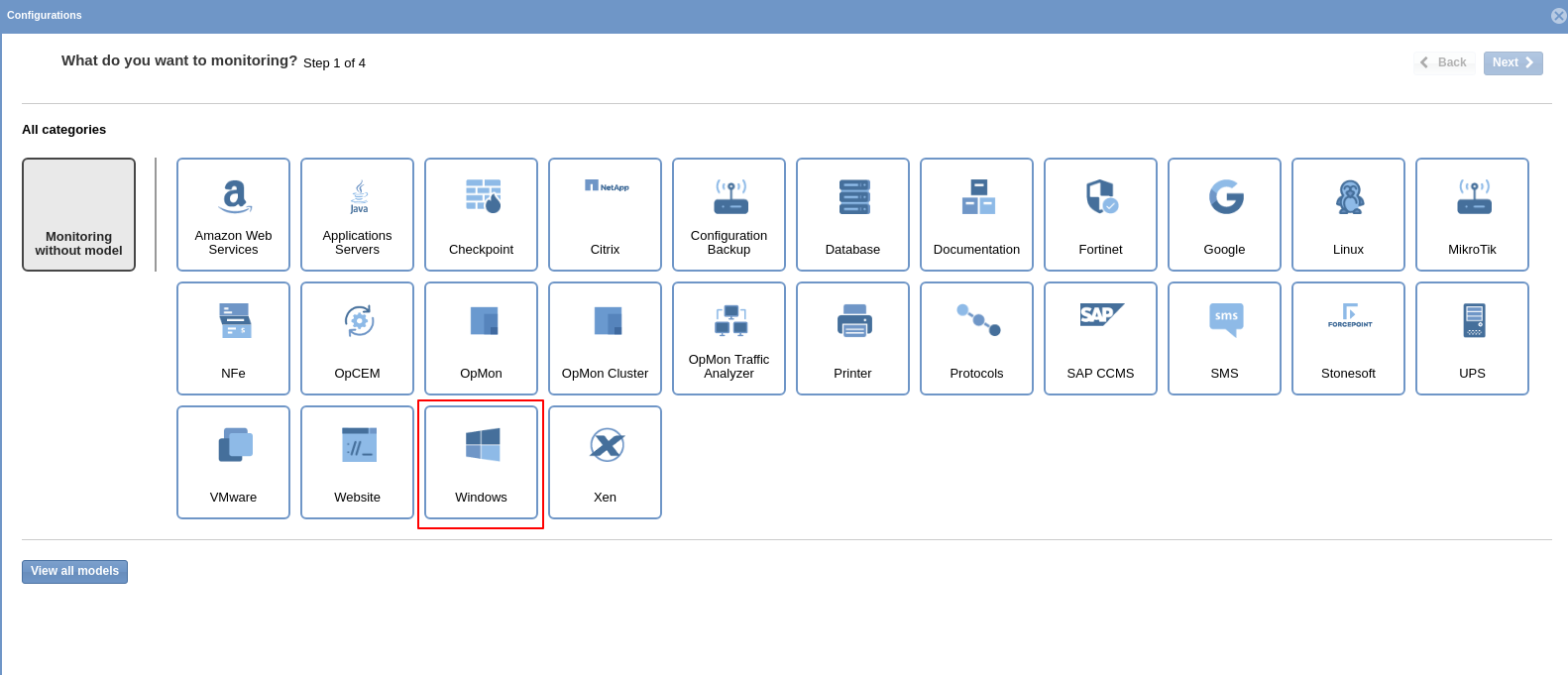Close the Configurations dialog

[1558, 16]
